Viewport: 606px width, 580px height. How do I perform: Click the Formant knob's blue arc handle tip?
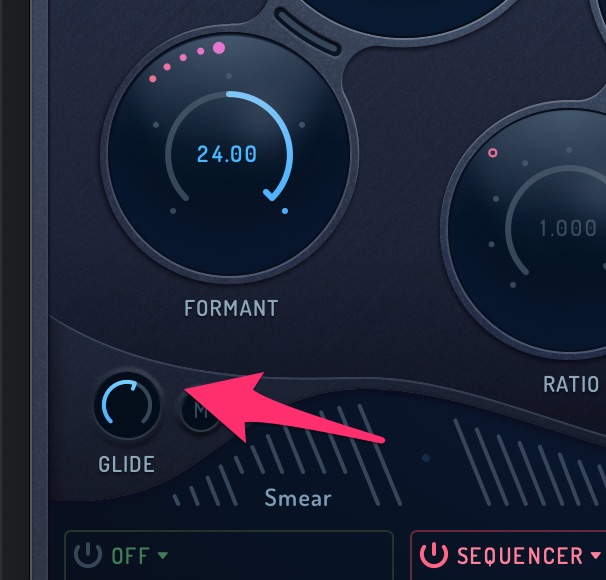(271, 194)
